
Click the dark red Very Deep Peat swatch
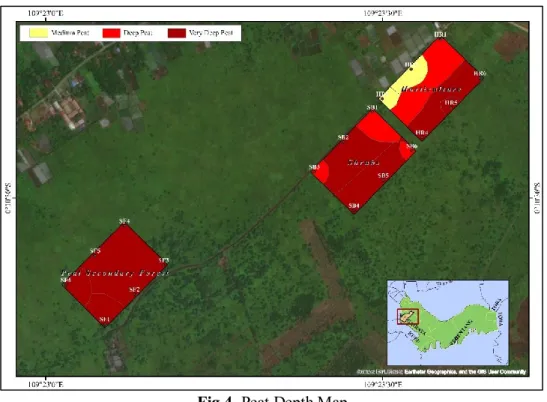pyautogui.click(x=177, y=33)
